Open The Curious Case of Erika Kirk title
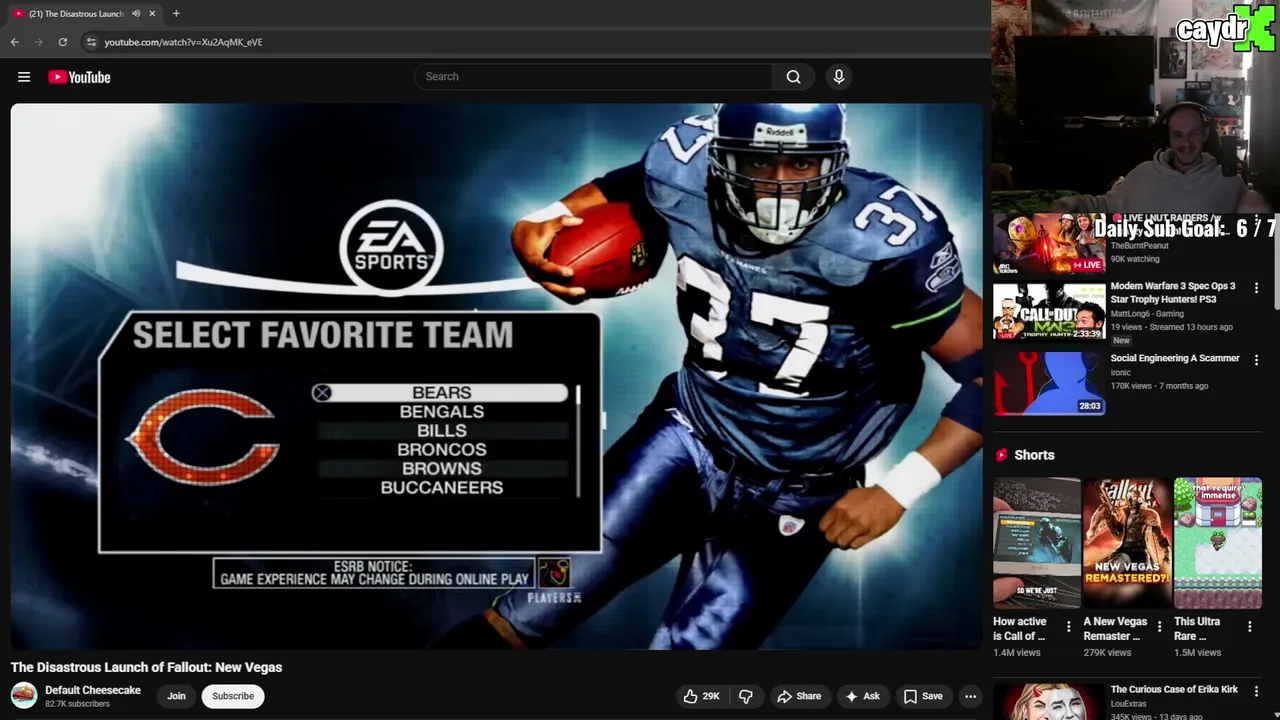Viewport: 1280px width, 720px height. click(1174, 689)
